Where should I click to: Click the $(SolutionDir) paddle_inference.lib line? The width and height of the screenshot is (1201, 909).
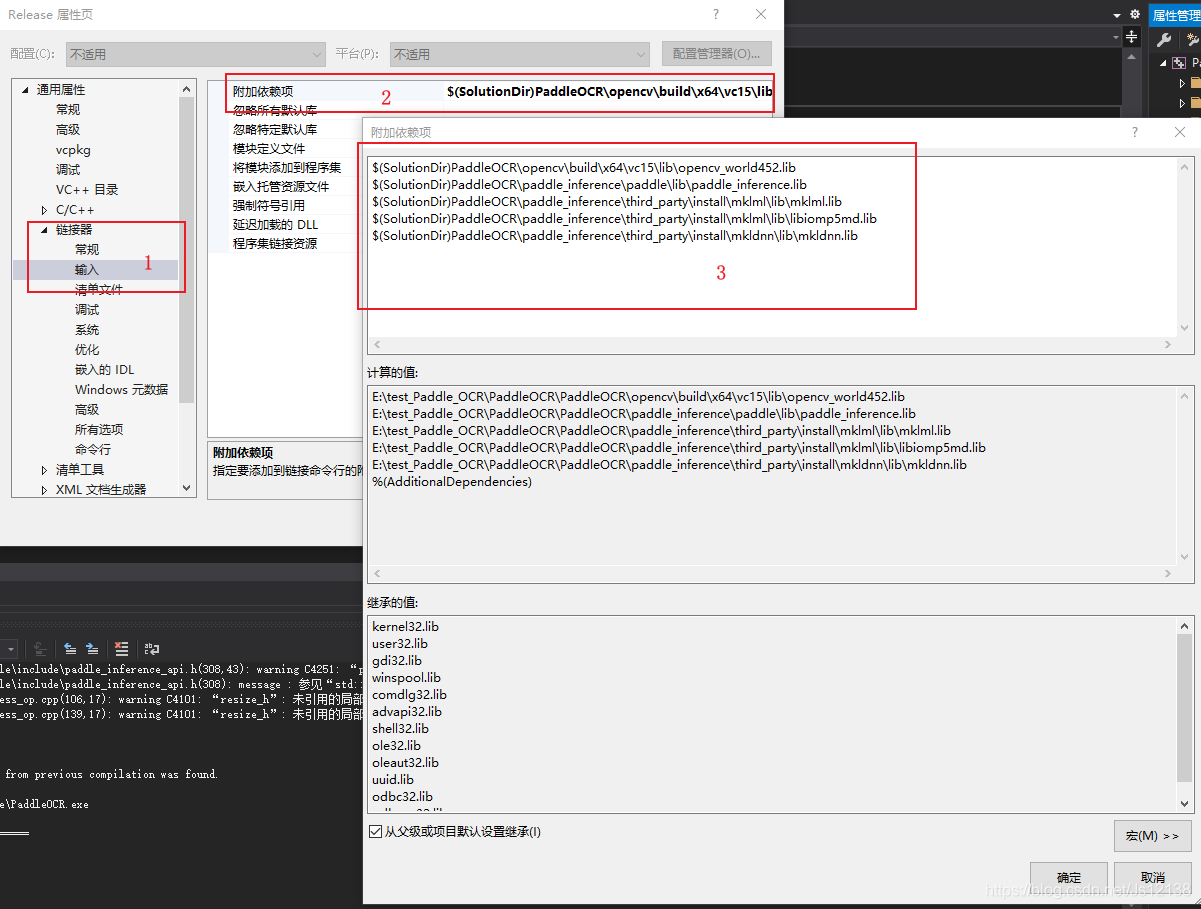pyautogui.click(x=589, y=185)
